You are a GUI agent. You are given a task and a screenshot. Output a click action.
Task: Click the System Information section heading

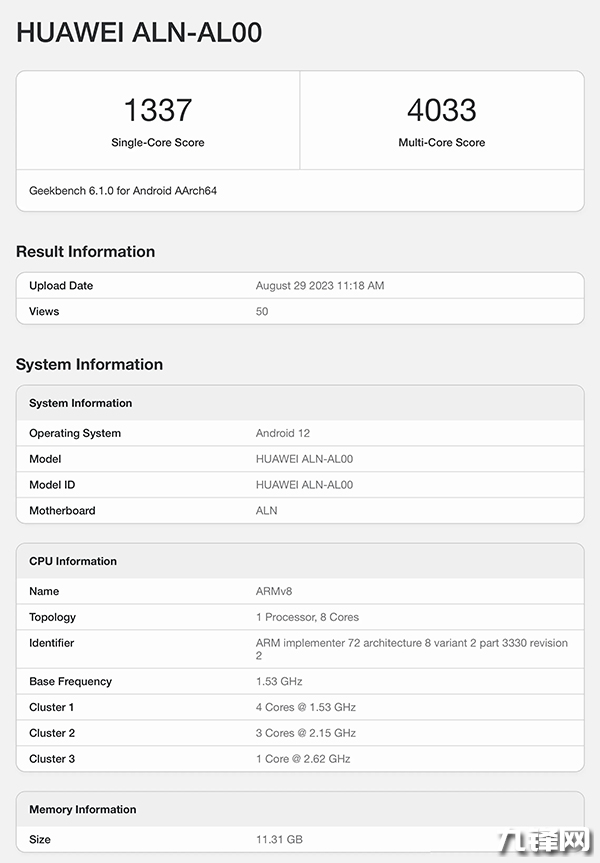tap(89, 365)
